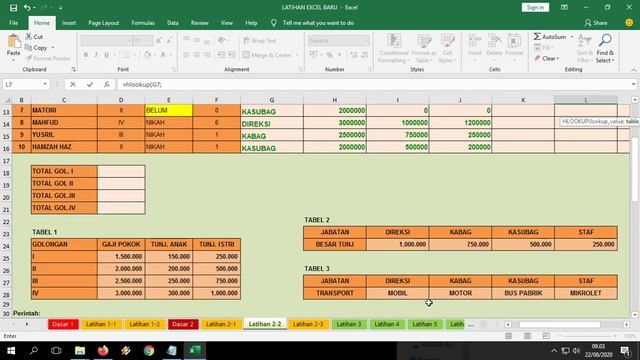Viewport: 640px width, 360px height.
Task: Click Find & Select magnifier icon
Action: pos(605,40)
